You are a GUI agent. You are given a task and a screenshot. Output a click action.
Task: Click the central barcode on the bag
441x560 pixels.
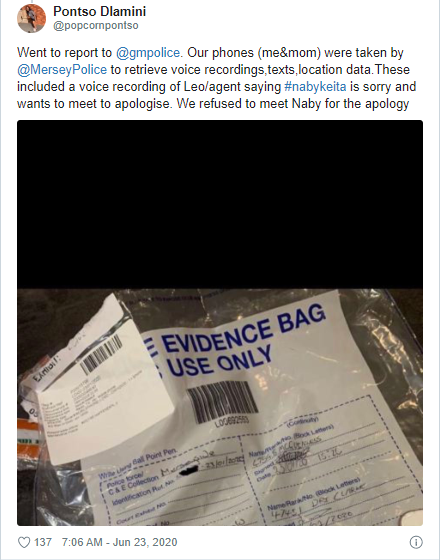coord(222,402)
